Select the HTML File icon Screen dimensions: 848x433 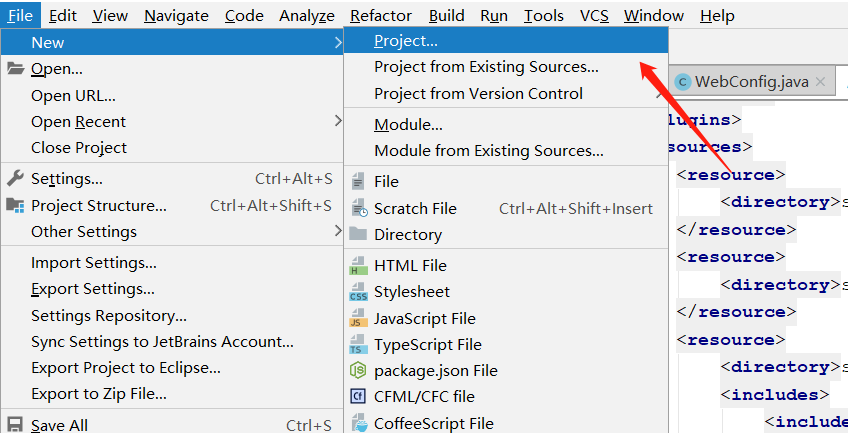[x=358, y=265]
